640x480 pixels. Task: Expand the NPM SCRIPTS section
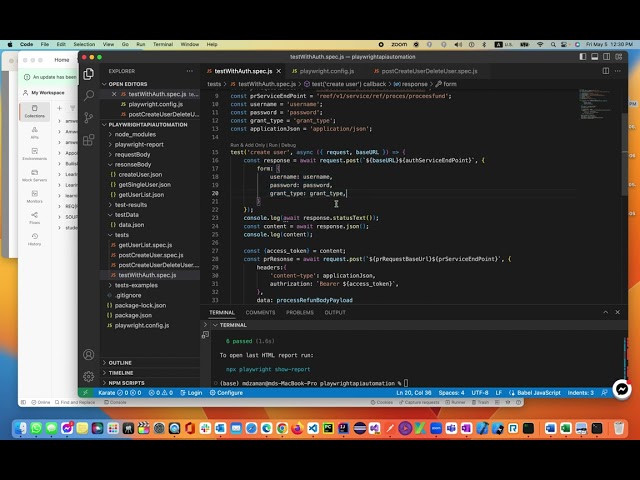click(126, 383)
